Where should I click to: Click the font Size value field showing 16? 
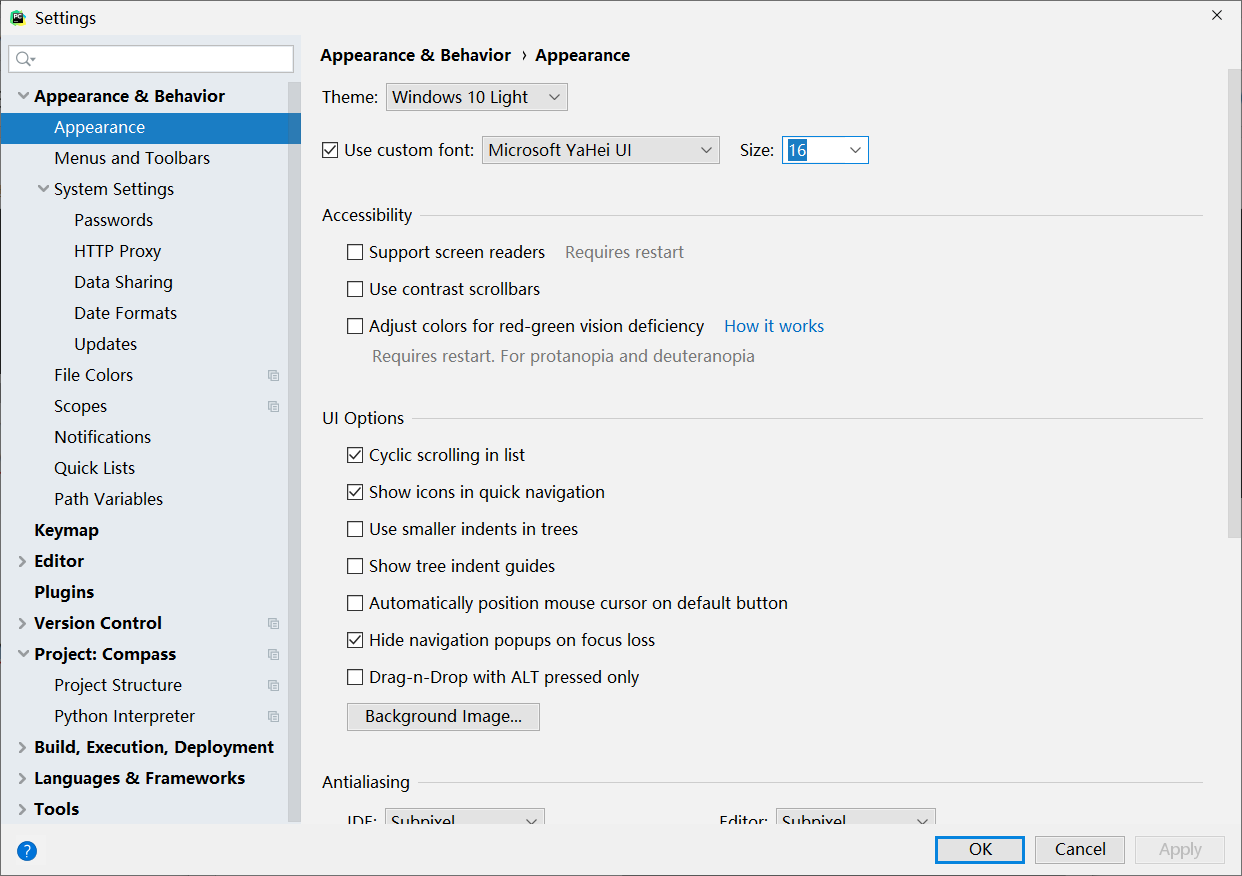813,150
